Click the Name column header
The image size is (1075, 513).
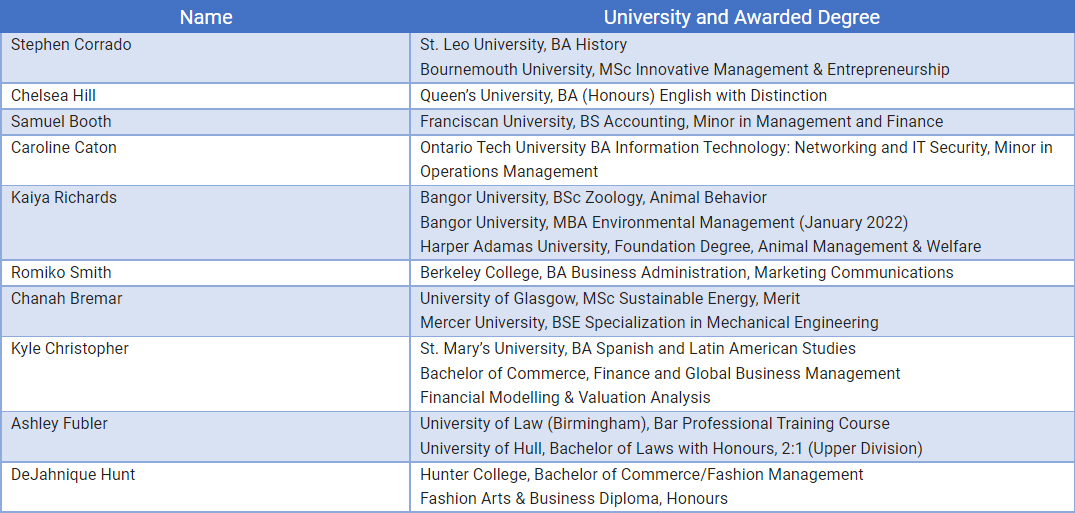pyautogui.click(x=206, y=17)
